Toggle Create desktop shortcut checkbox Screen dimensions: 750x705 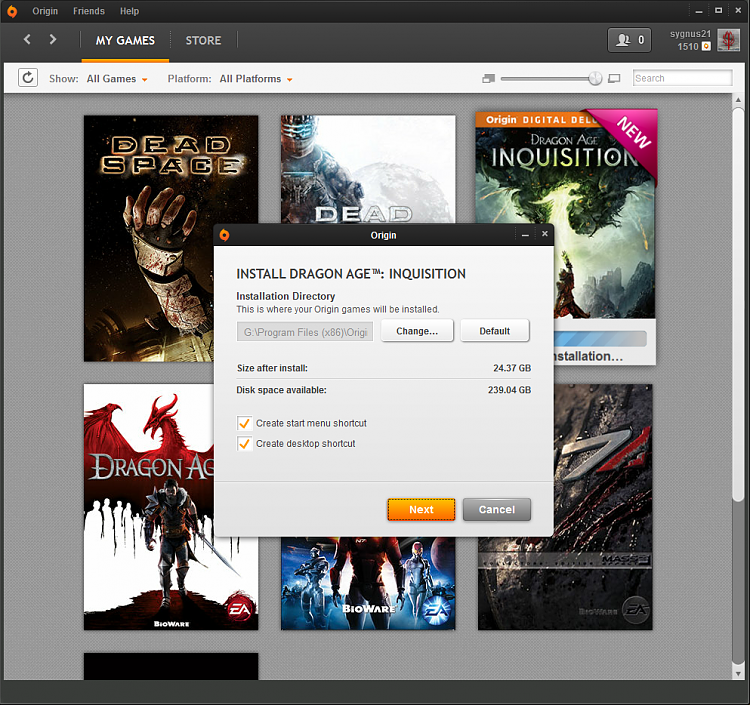point(244,444)
